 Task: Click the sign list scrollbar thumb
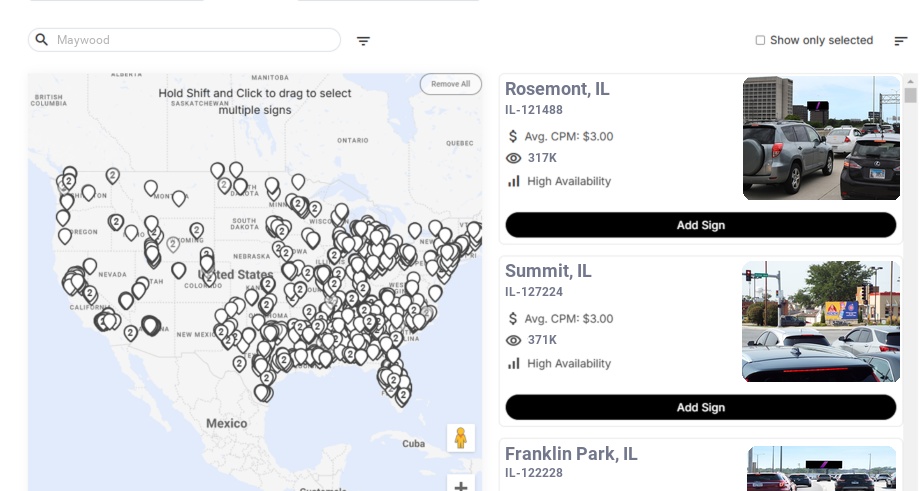pos(910,95)
